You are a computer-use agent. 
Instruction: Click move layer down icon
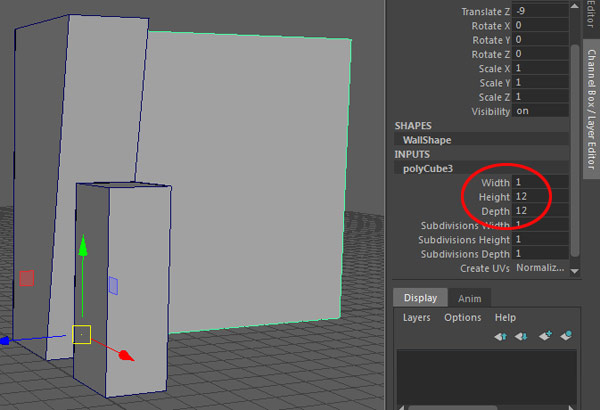tap(521, 336)
